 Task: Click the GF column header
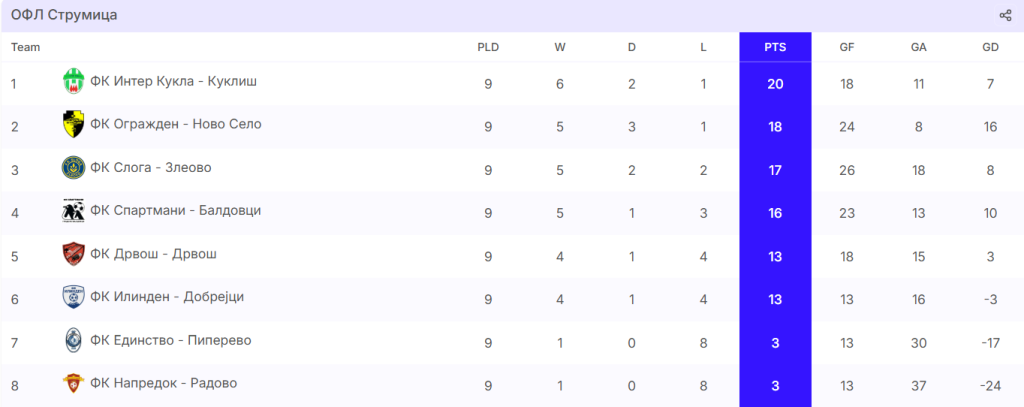[x=847, y=47]
